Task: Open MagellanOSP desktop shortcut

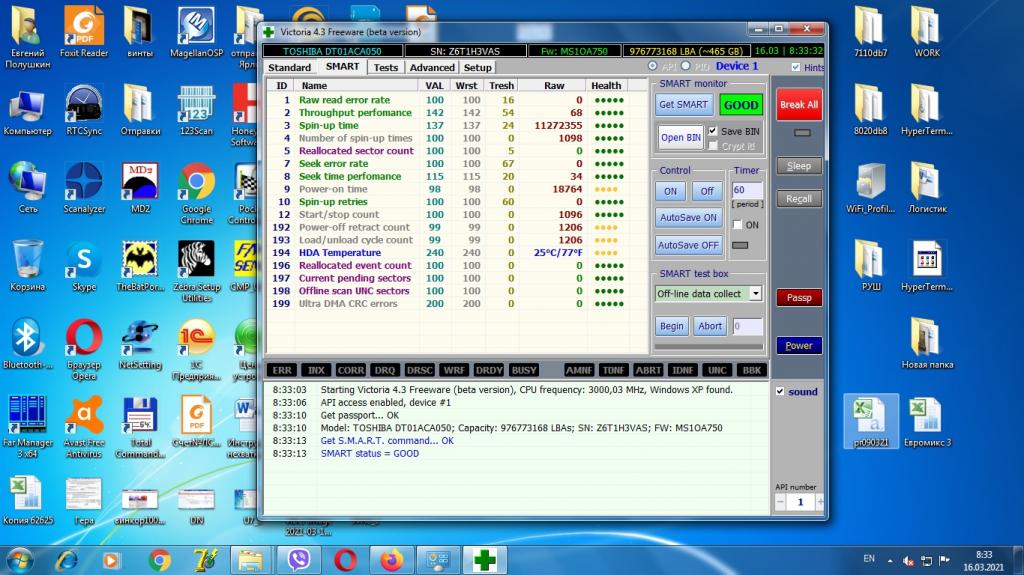Action: tap(196, 33)
